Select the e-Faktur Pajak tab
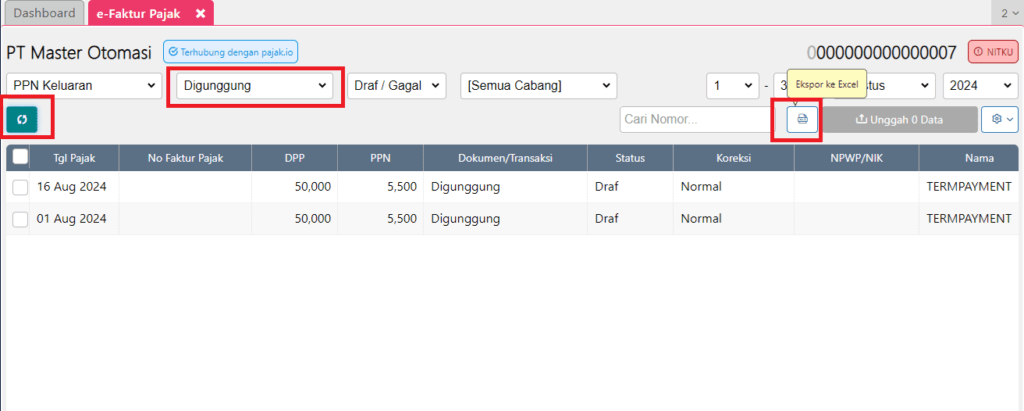Viewport: 1024px width, 411px height. tap(138, 13)
